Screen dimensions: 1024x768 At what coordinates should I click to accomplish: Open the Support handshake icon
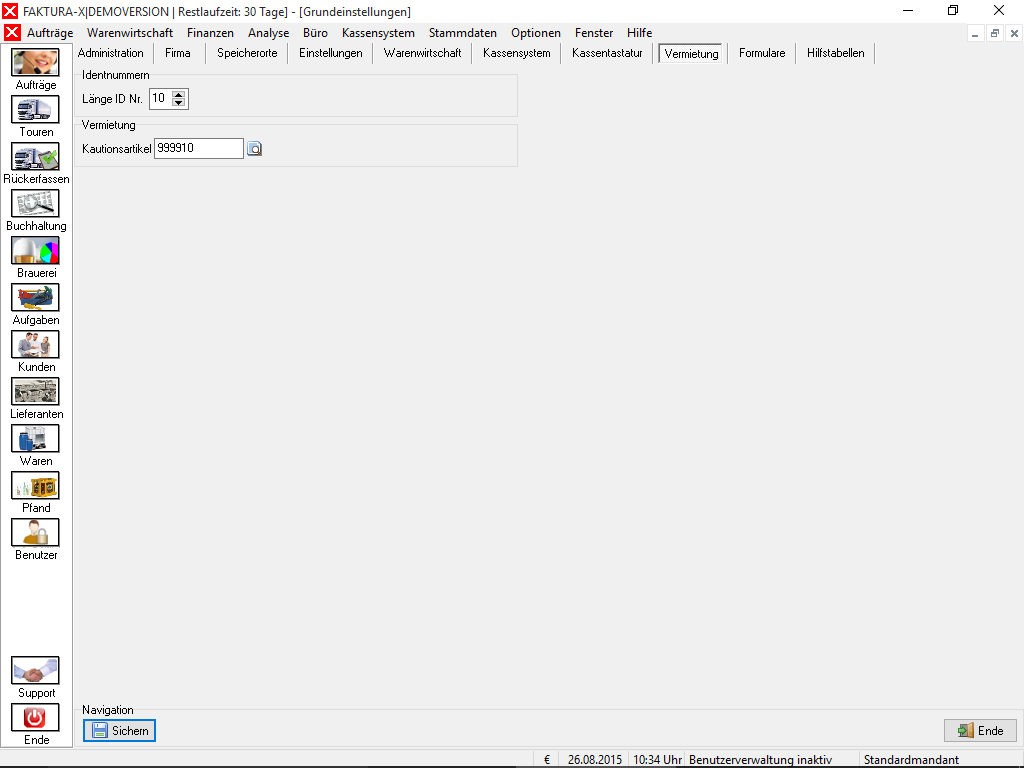click(35, 670)
